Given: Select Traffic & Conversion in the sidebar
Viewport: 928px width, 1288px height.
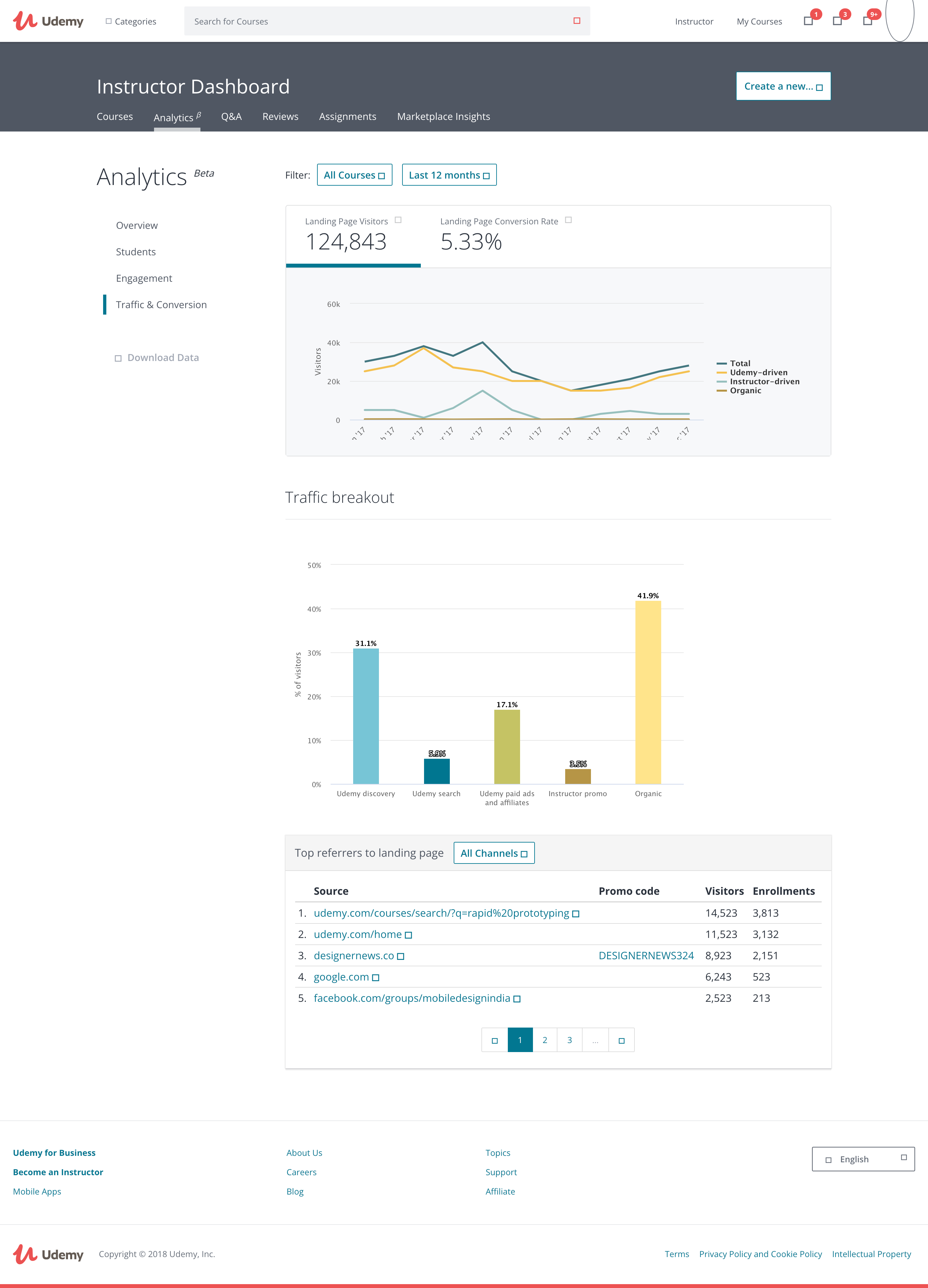Looking at the screenshot, I should pyautogui.click(x=161, y=304).
